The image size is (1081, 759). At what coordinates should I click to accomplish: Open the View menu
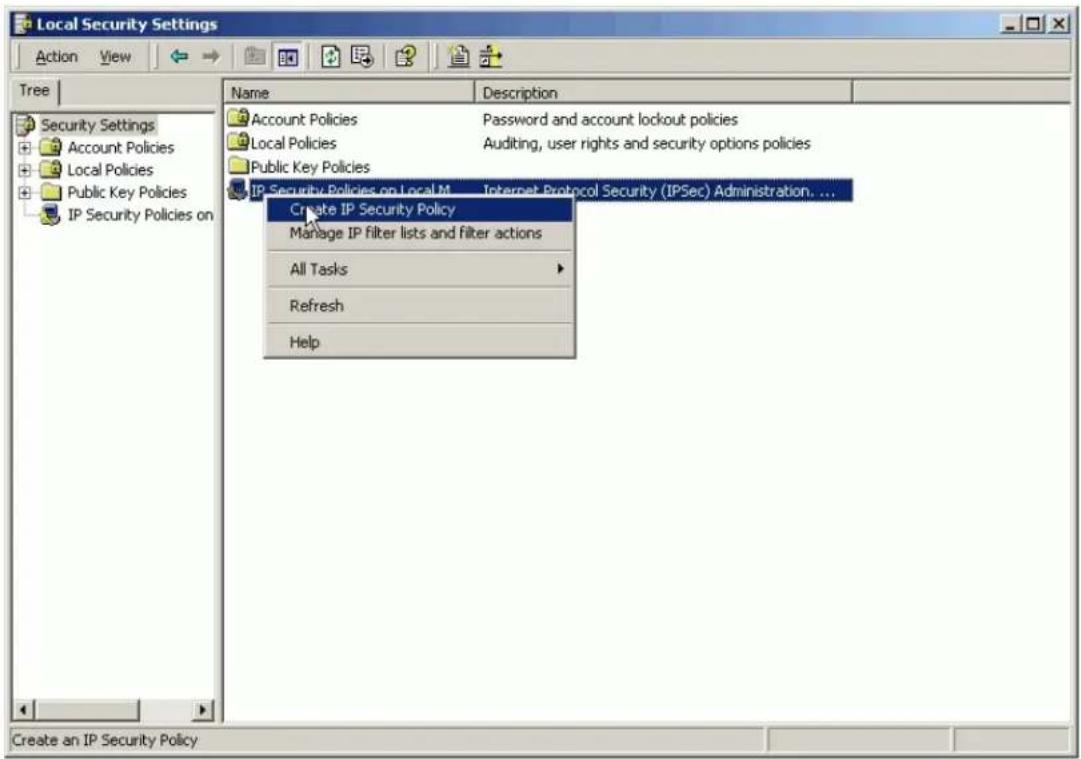pyautogui.click(x=115, y=57)
